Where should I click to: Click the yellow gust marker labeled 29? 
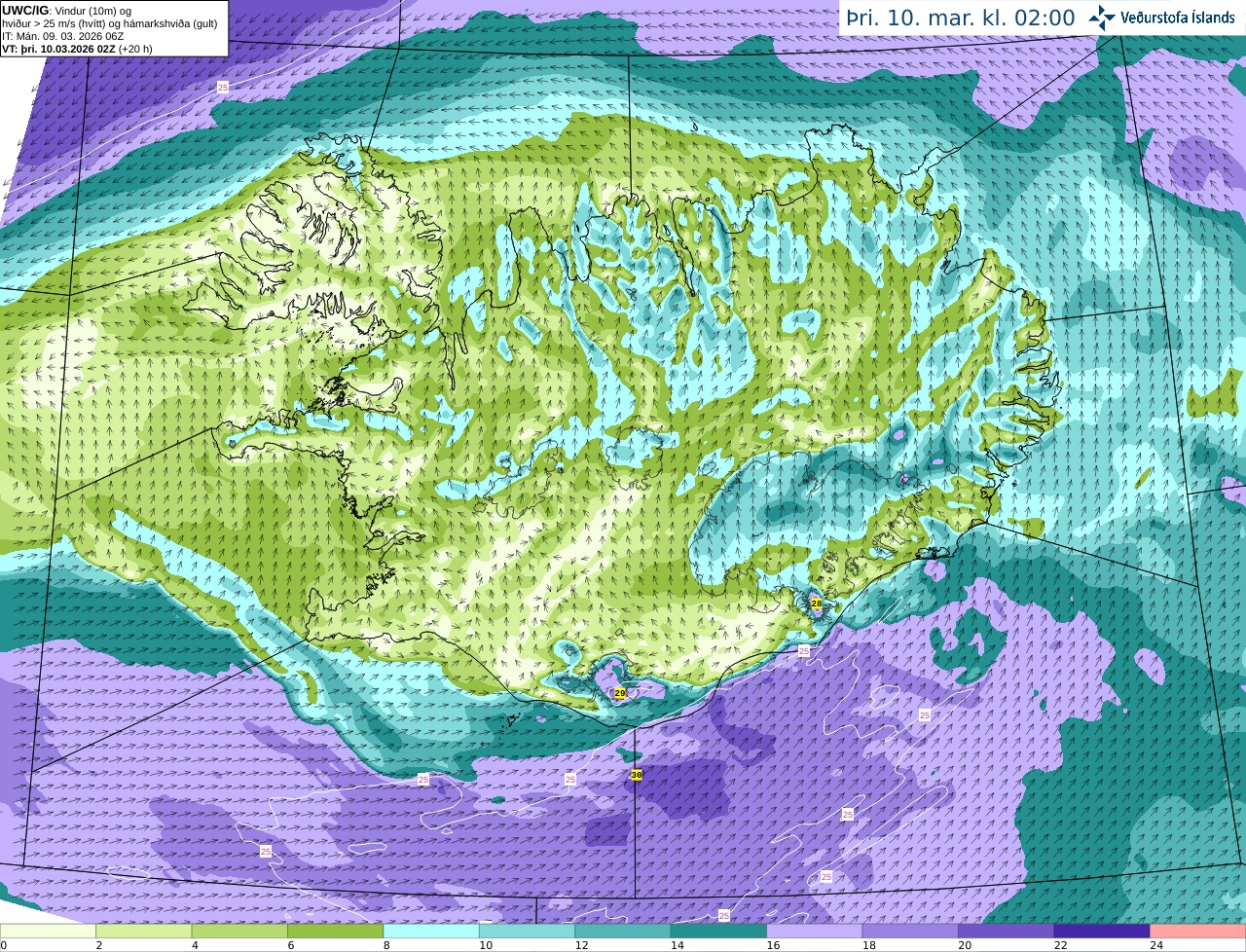(620, 693)
